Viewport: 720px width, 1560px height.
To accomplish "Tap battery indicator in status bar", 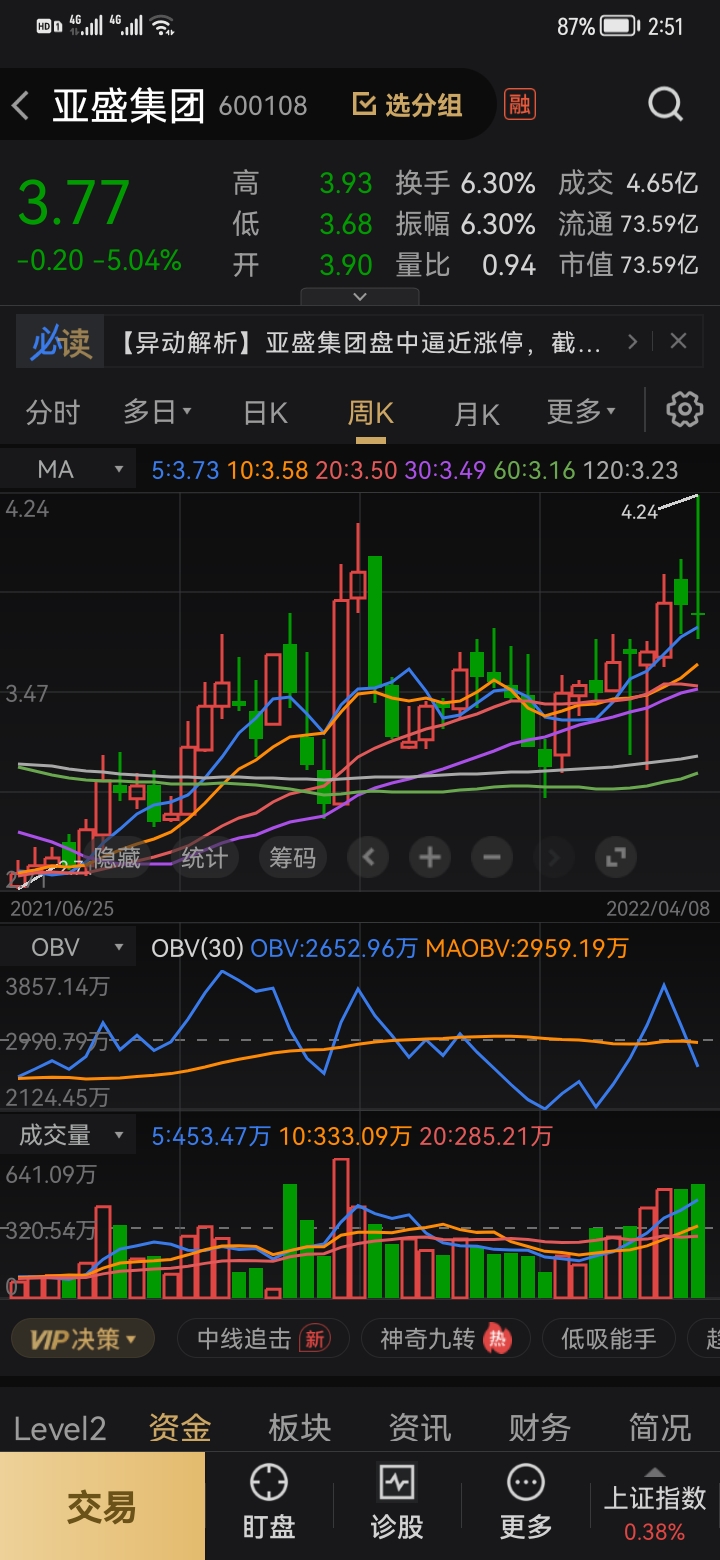I will click(x=620, y=26).
